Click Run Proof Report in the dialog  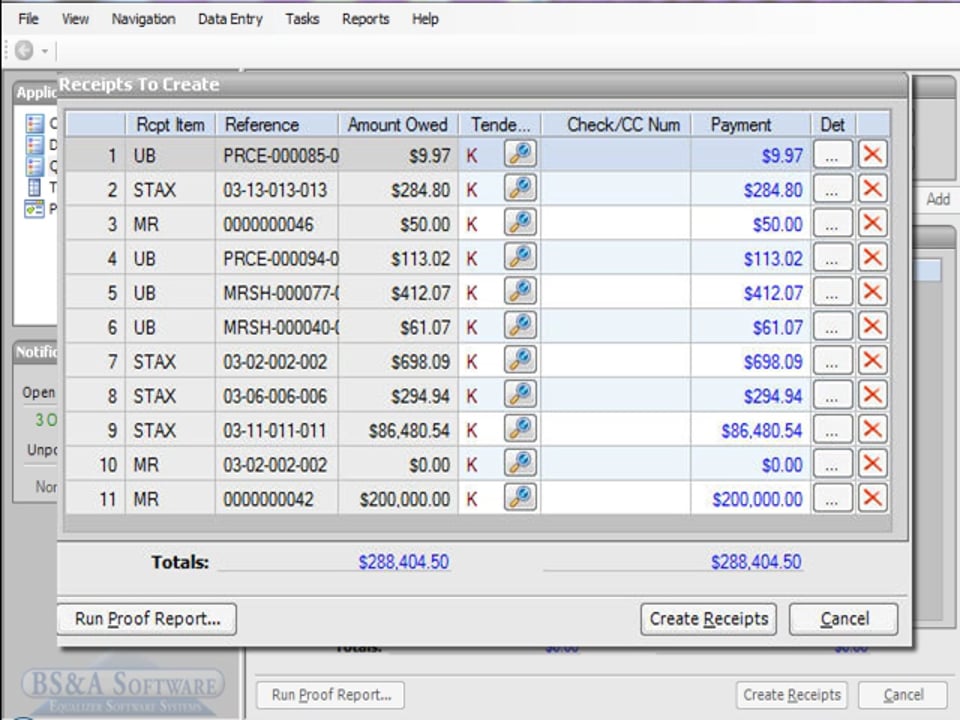point(147,619)
